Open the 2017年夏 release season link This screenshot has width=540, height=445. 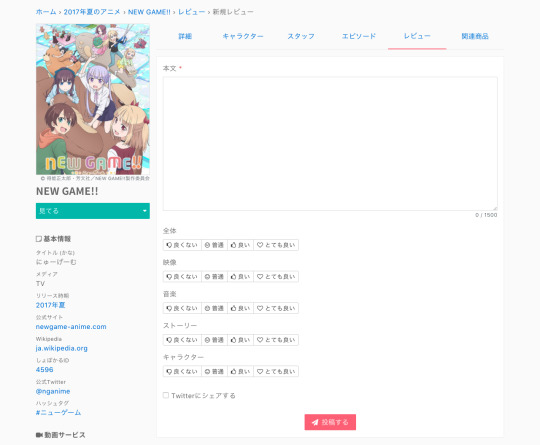pos(50,305)
